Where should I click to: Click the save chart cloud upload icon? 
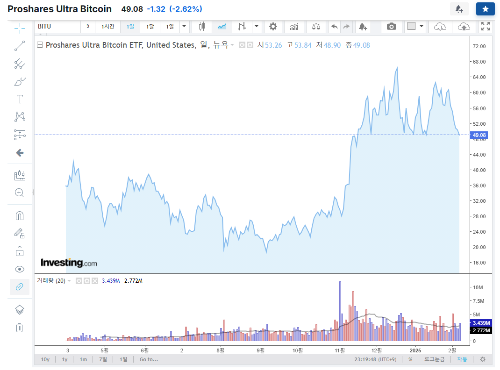coord(464,26)
